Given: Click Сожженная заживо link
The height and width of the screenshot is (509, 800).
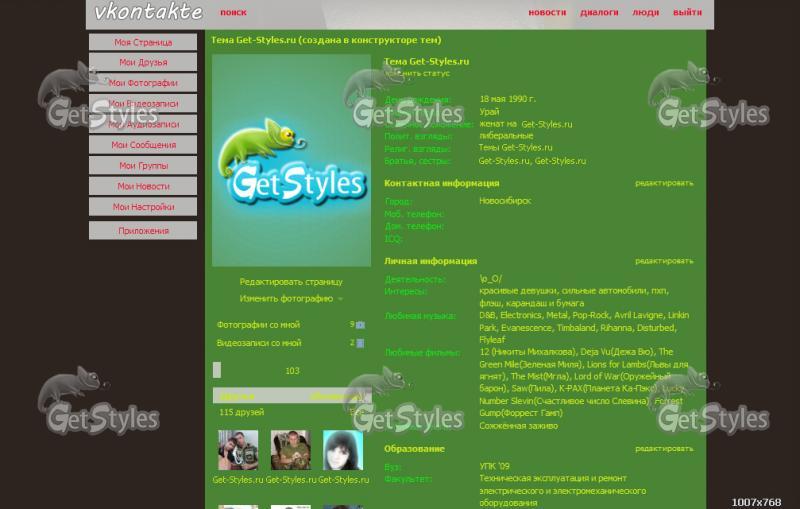Looking at the screenshot, I should click(x=518, y=426).
